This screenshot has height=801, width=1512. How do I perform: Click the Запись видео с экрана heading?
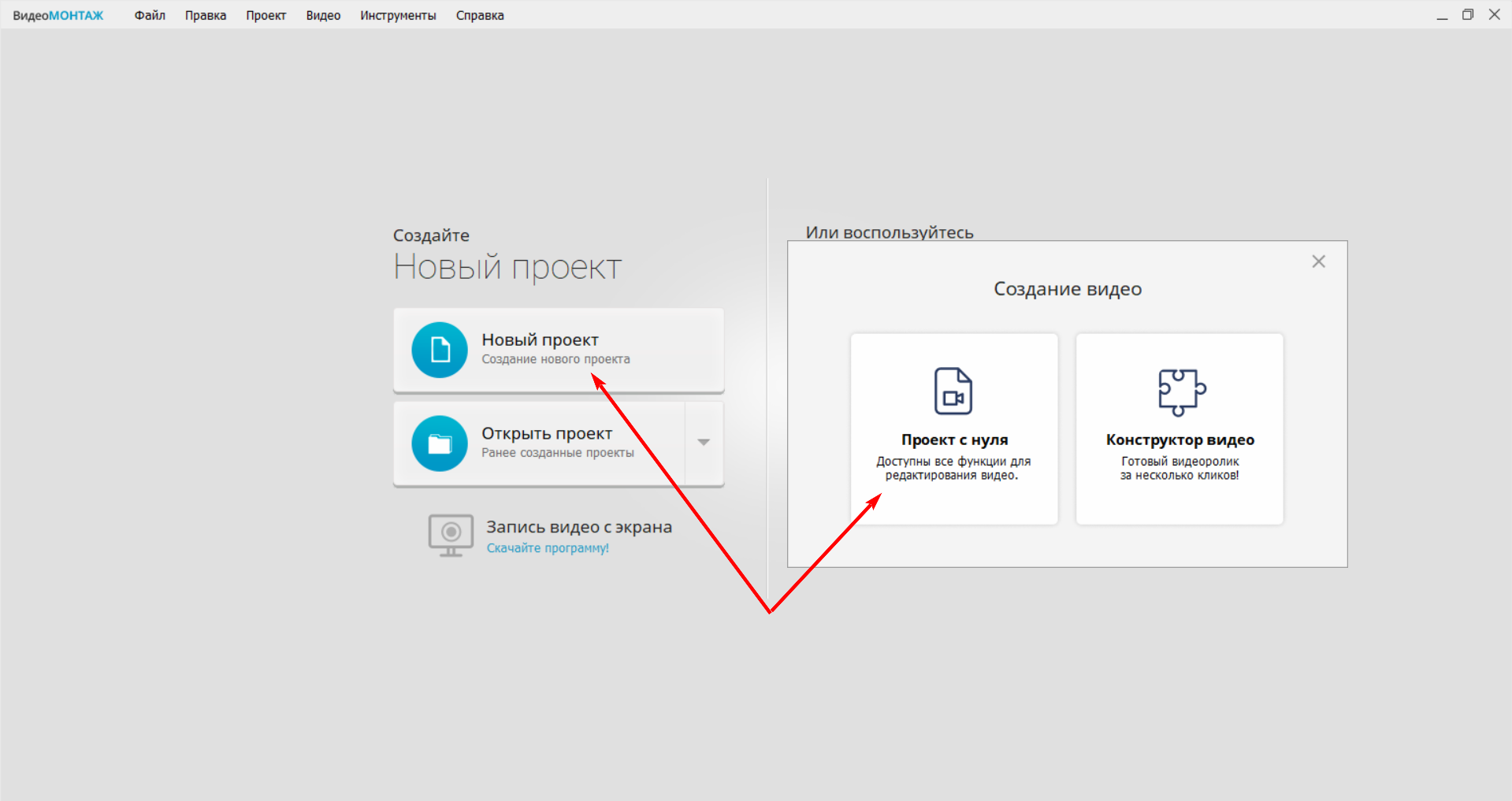click(579, 527)
